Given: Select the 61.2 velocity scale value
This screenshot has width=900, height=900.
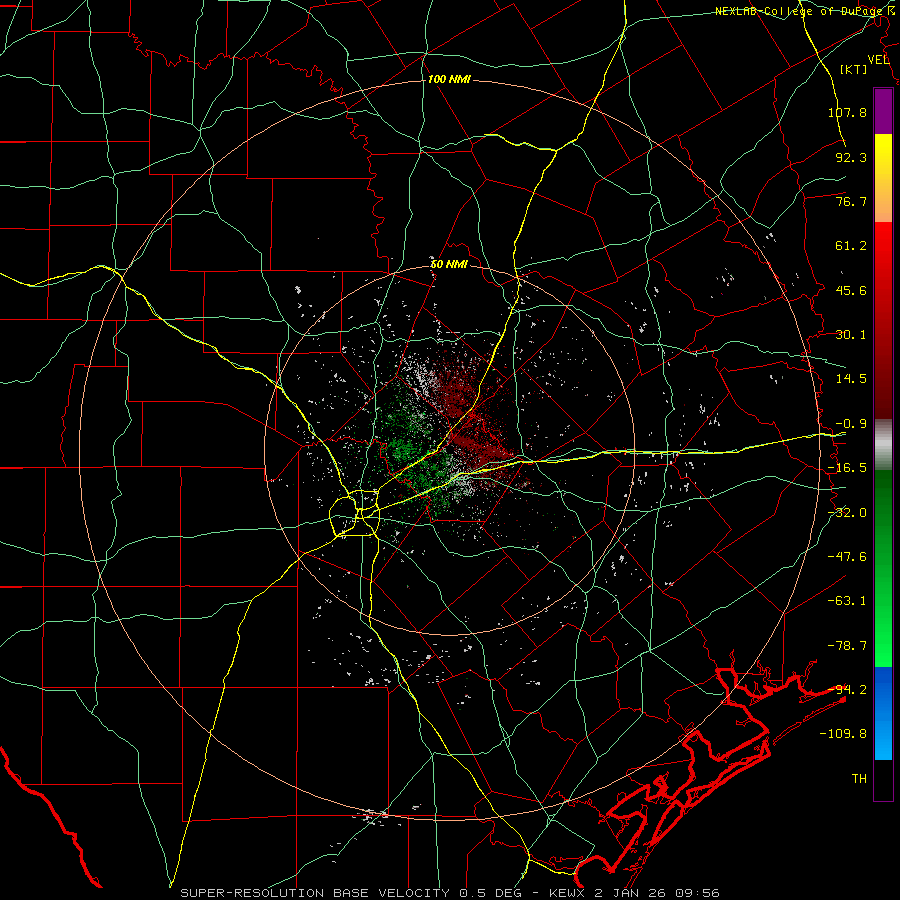Looking at the screenshot, I should (x=851, y=246).
